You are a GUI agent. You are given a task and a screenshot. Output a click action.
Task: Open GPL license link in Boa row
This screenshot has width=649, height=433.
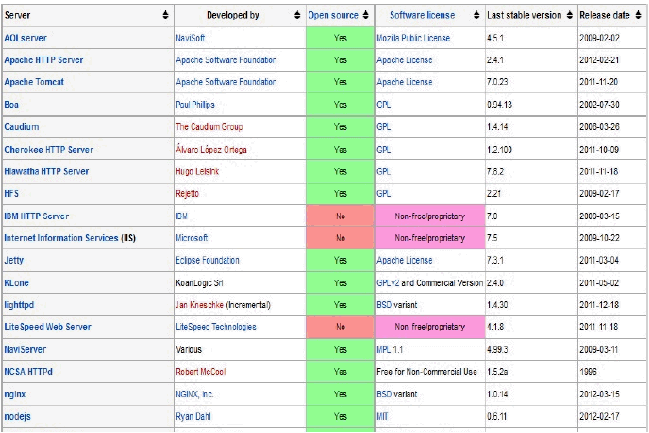tap(383, 105)
